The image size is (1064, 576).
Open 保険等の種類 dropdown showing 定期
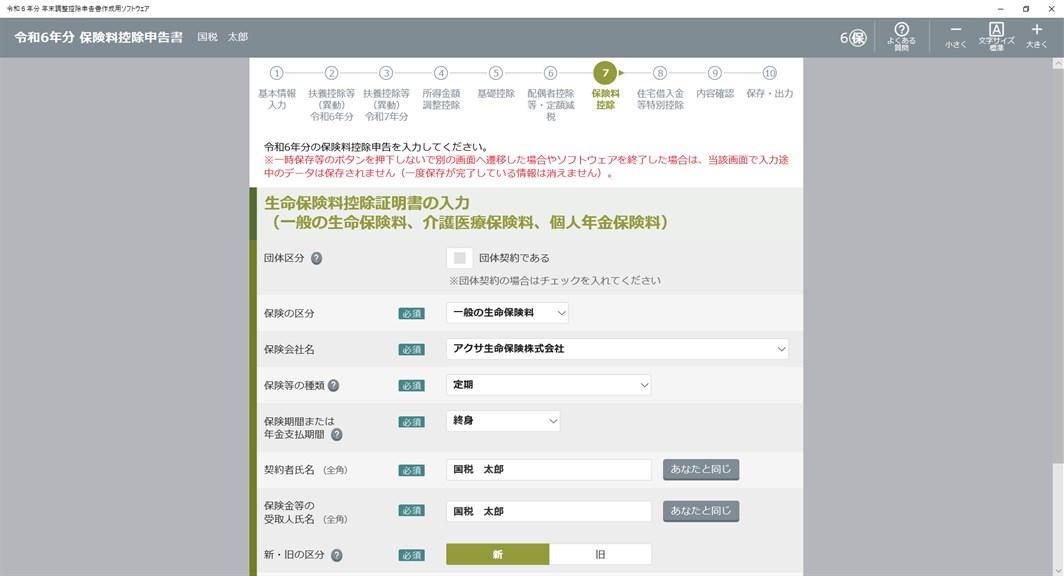(x=548, y=385)
